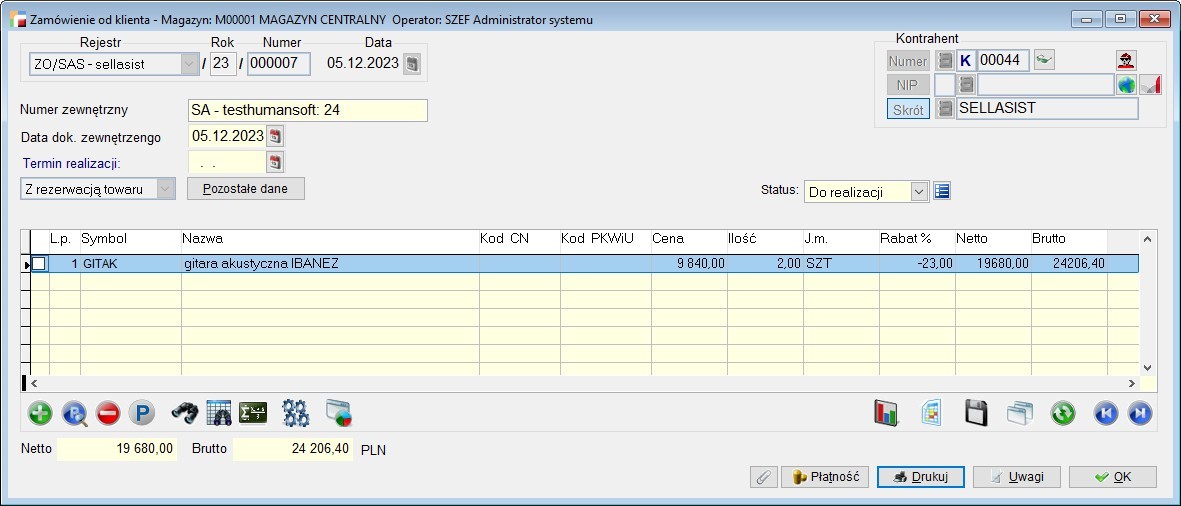Click the bar chart report icon

[x=887, y=413]
